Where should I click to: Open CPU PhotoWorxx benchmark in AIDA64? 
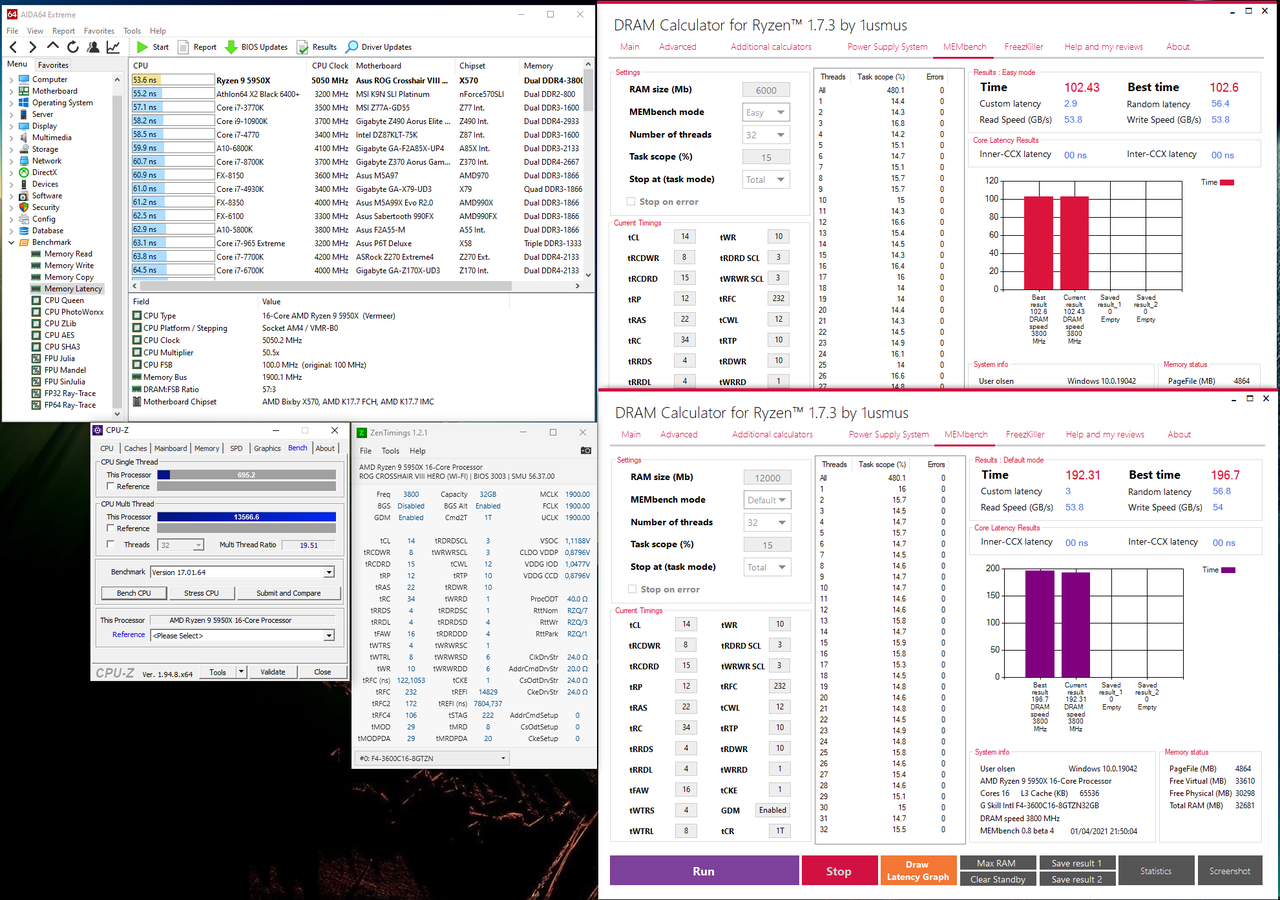point(74,312)
